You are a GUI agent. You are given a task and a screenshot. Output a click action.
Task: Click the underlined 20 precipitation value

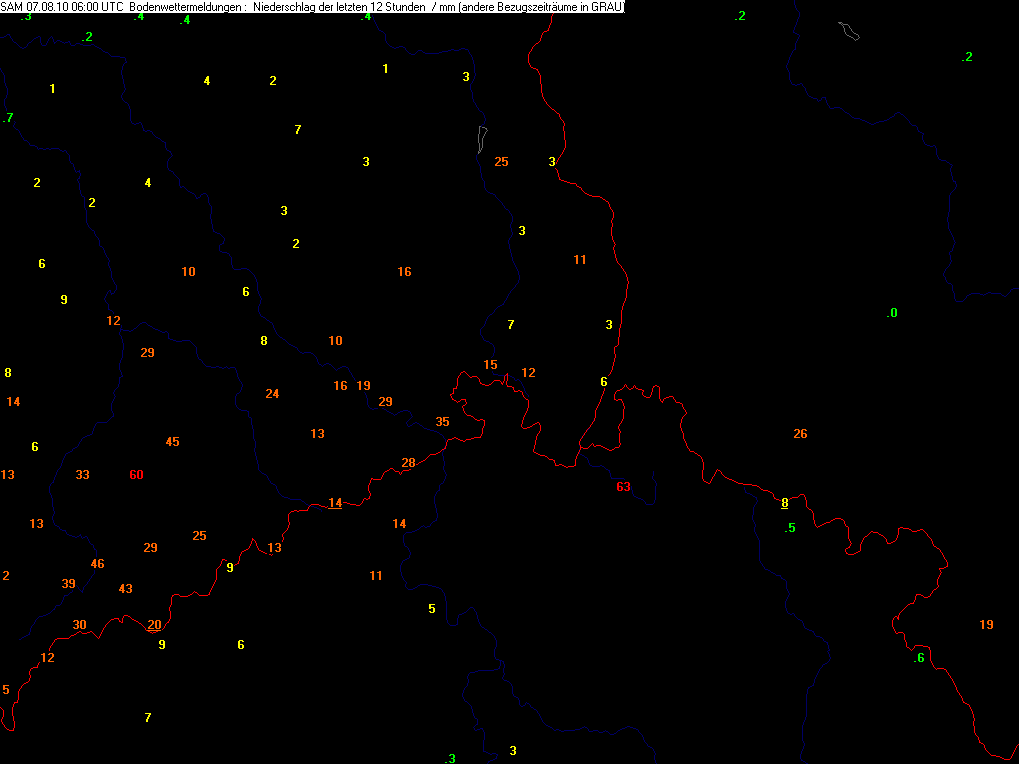(x=154, y=625)
